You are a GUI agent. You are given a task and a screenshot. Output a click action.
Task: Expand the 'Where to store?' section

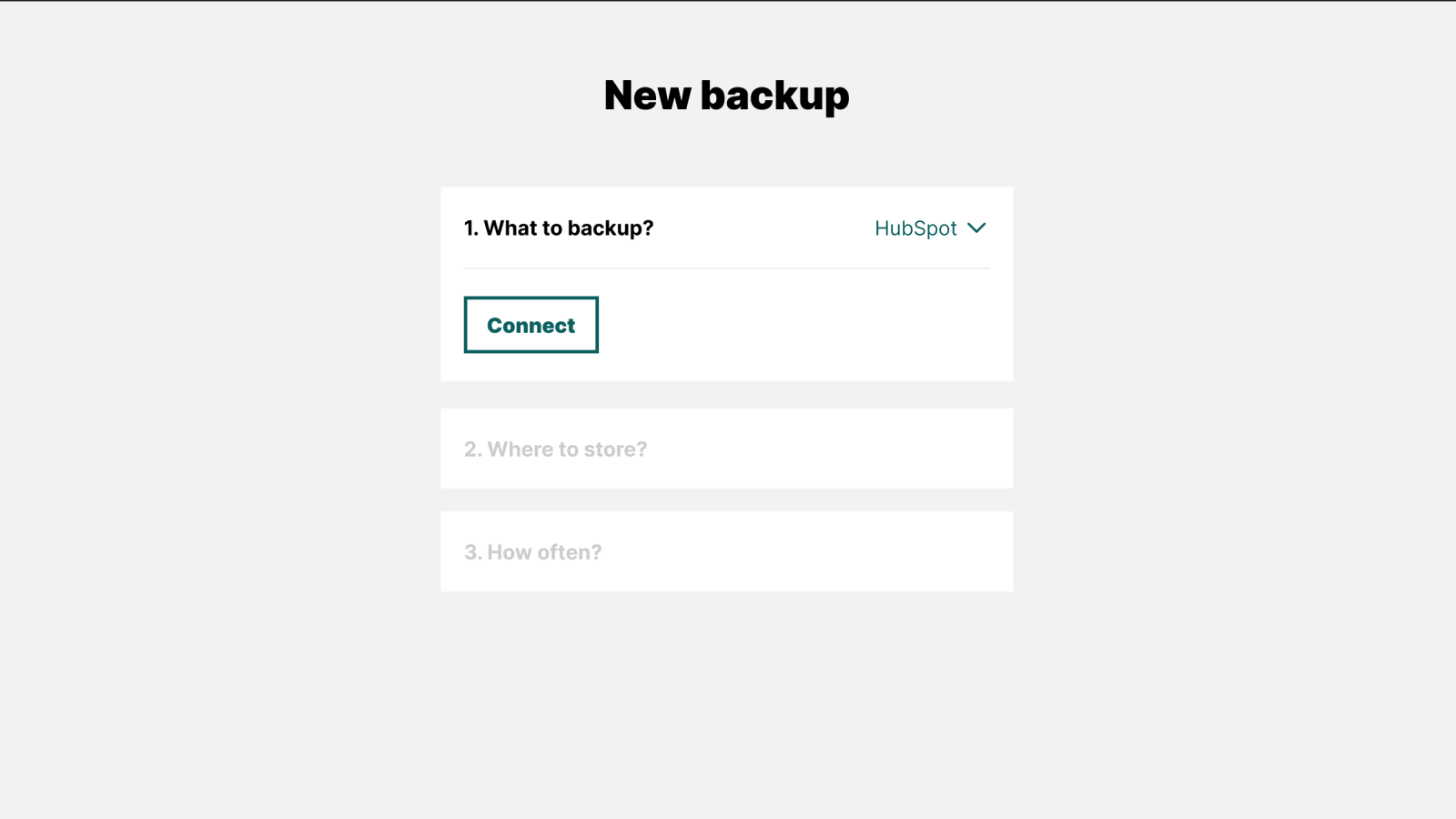point(726,449)
